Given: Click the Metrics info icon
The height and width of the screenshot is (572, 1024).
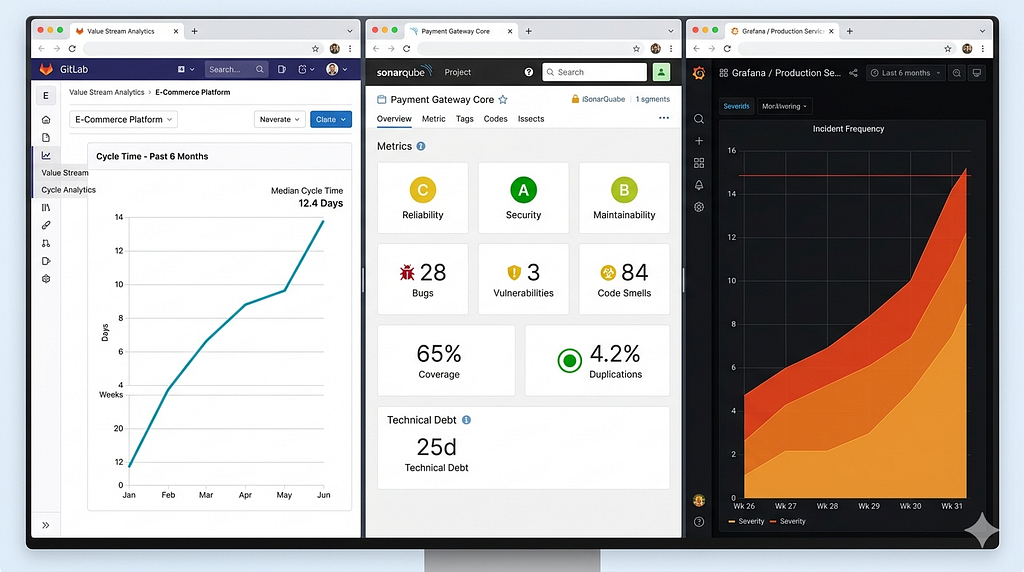Looking at the screenshot, I should click(x=421, y=146).
